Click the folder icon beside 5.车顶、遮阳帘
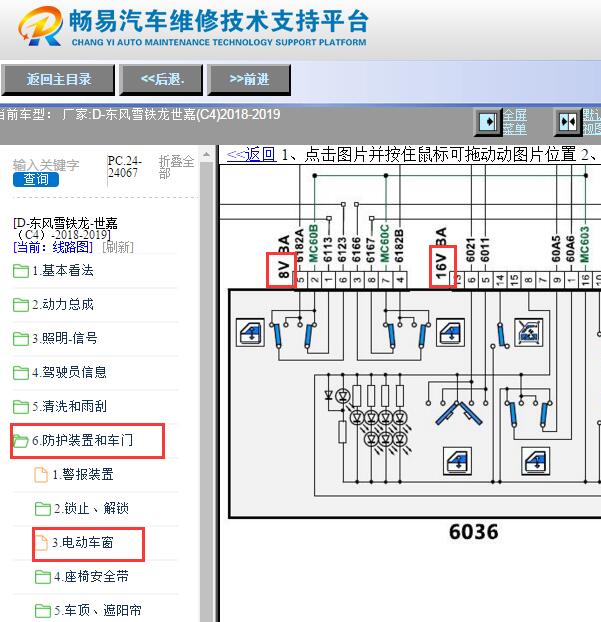Screen dimensions: 601x622 point(42,610)
